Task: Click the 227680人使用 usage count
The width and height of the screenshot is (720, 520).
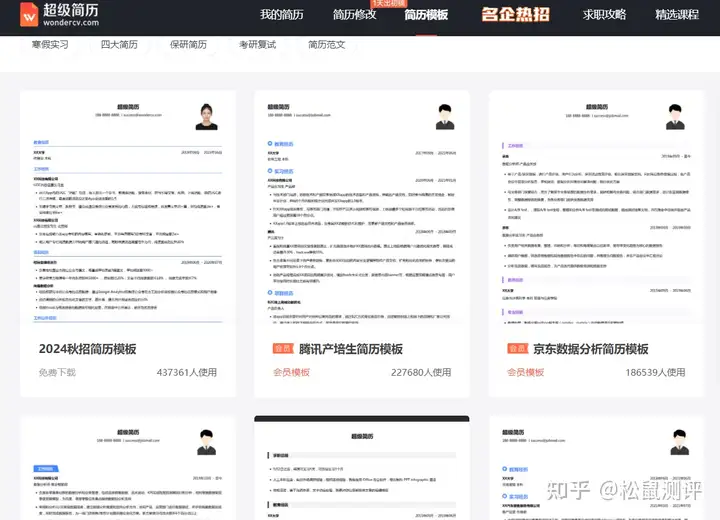Action: coord(421,372)
